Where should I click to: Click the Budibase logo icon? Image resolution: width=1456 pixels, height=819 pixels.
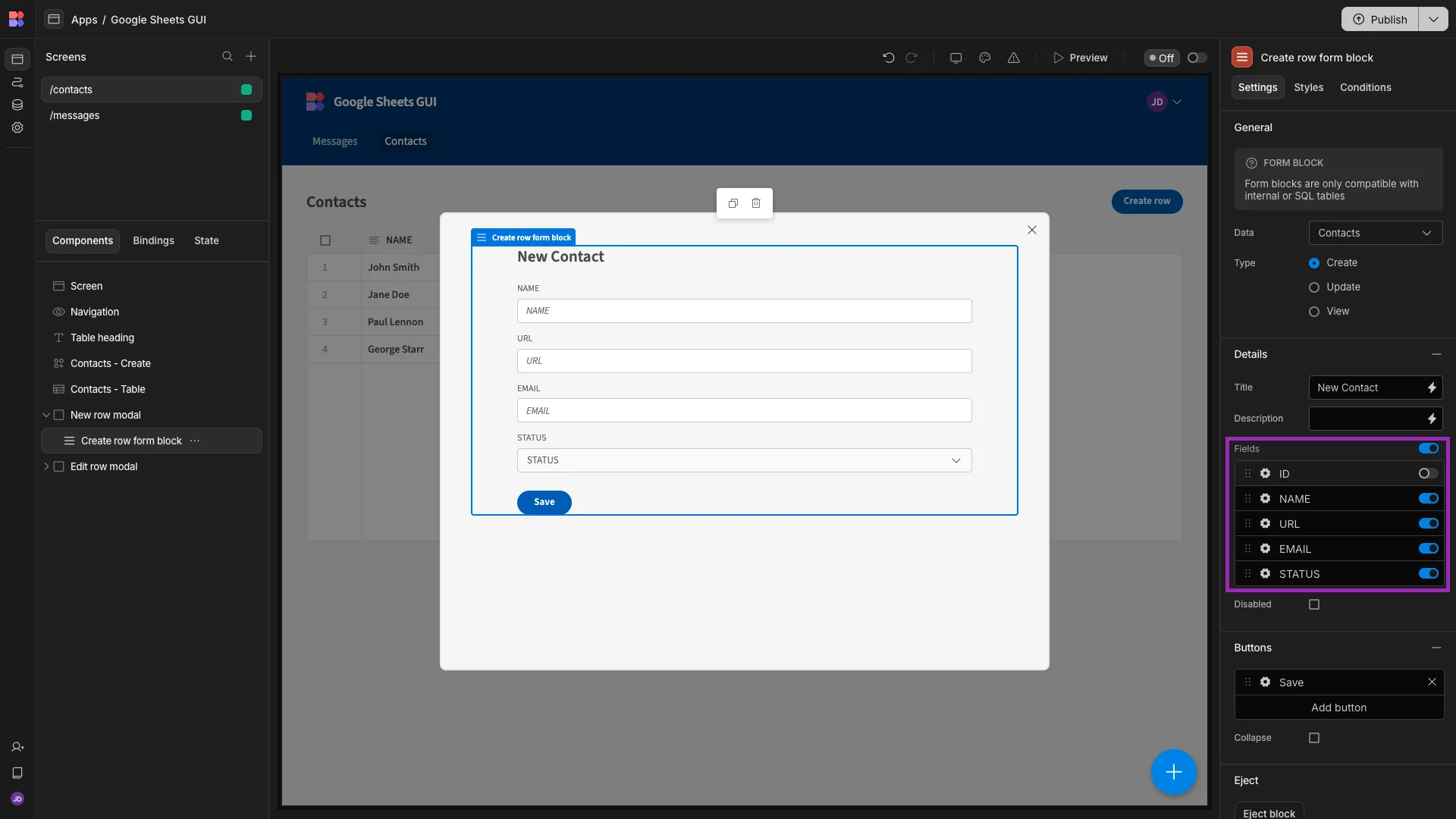(x=17, y=19)
